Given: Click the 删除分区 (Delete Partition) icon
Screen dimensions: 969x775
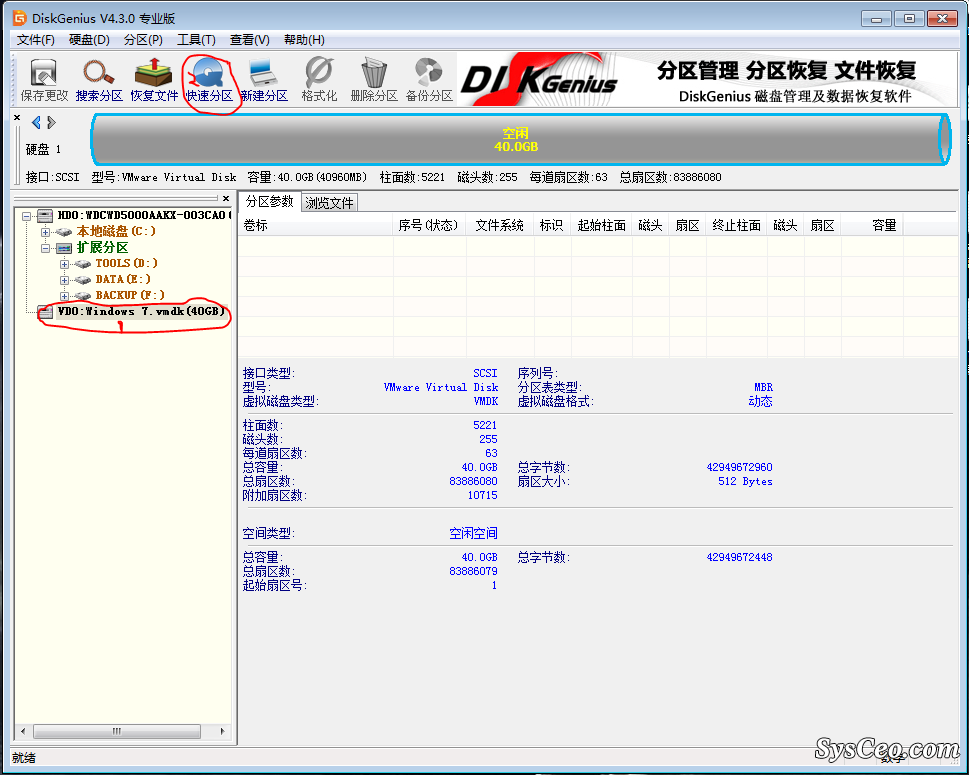Looking at the screenshot, I should pyautogui.click(x=374, y=79).
